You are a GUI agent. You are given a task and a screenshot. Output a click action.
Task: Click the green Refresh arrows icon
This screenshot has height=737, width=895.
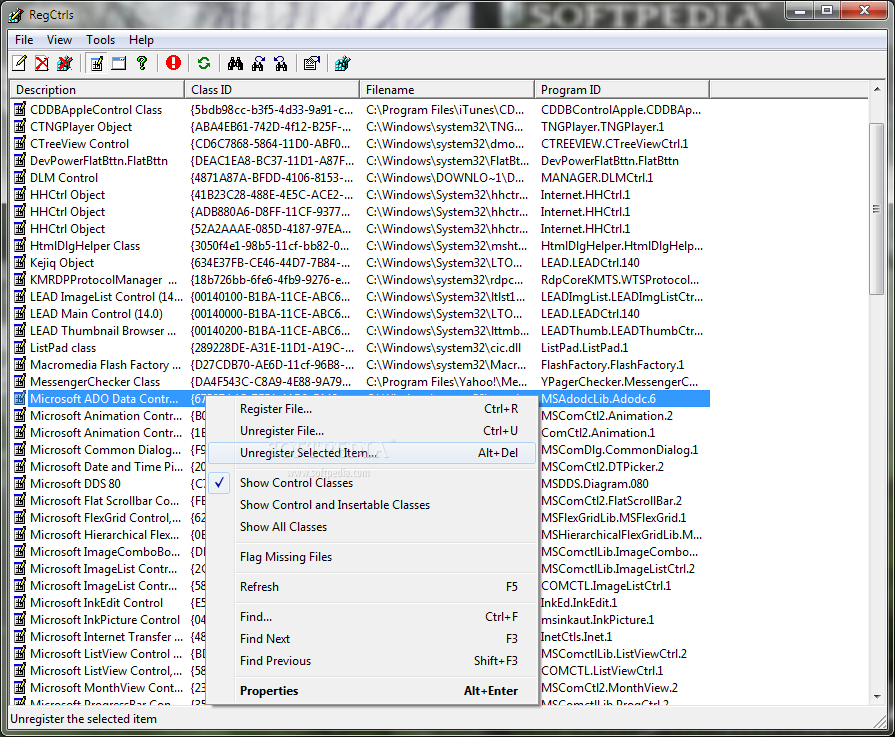[x=204, y=63]
